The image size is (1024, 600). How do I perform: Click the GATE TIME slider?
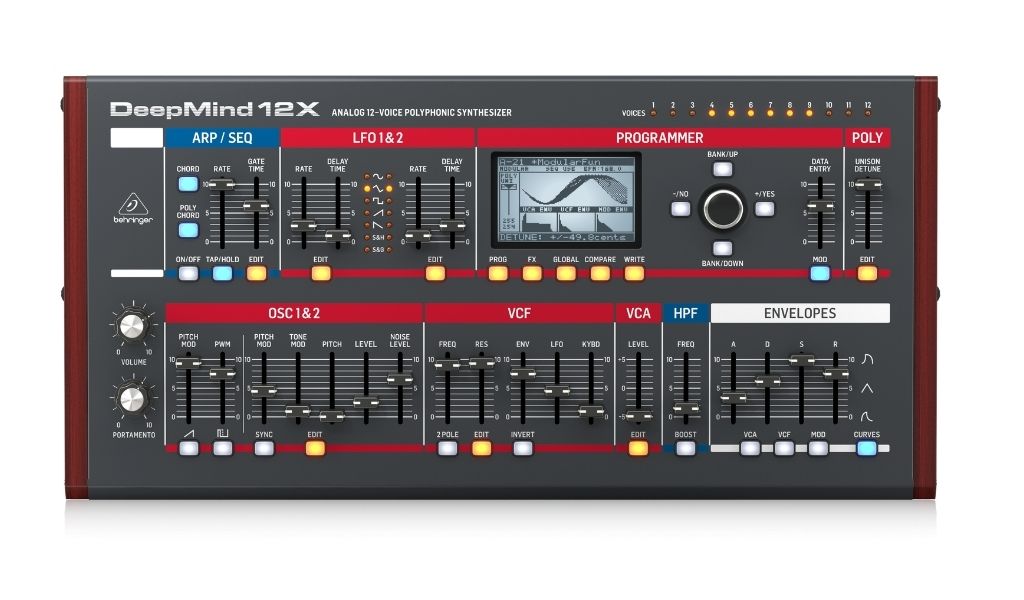coord(256,212)
